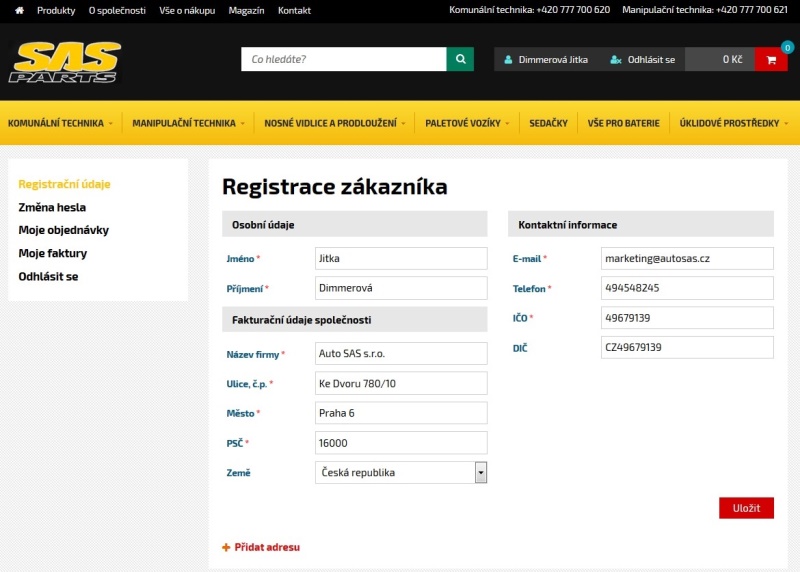Click the Název firmy input field
800x572 pixels.
401,354
